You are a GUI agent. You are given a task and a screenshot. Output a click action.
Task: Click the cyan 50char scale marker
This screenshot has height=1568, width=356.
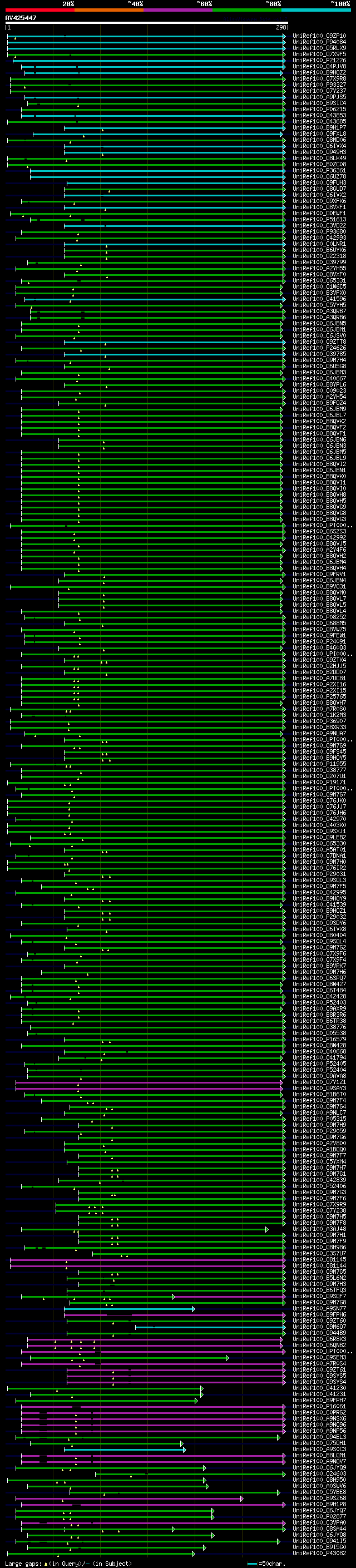(x=253, y=1563)
